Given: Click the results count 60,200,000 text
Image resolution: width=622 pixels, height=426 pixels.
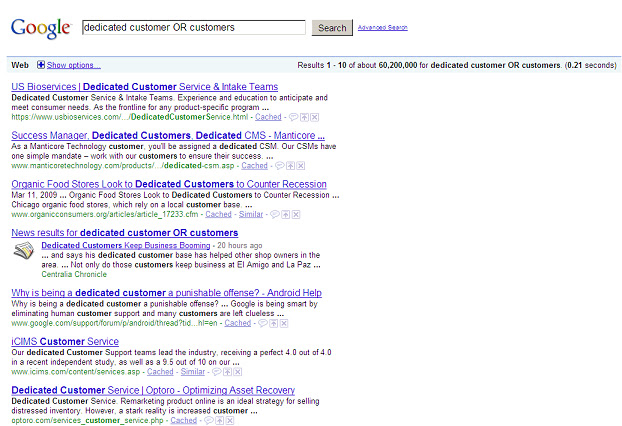Looking at the screenshot, I should [x=398, y=65].
